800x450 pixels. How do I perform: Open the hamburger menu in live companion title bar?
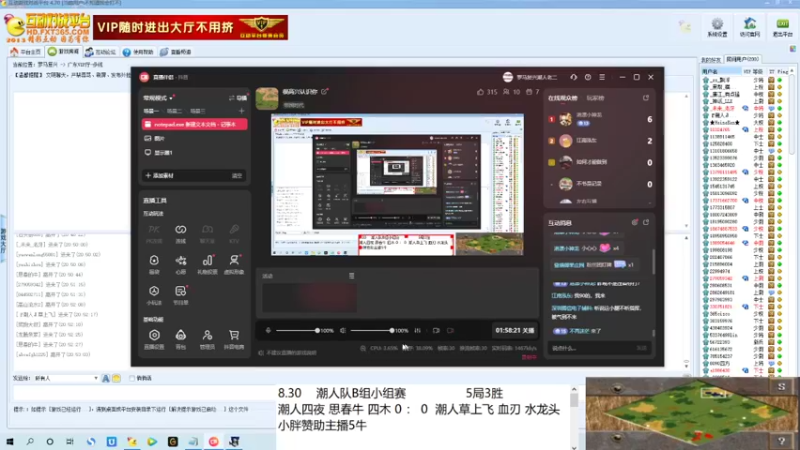(x=602, y=77)
